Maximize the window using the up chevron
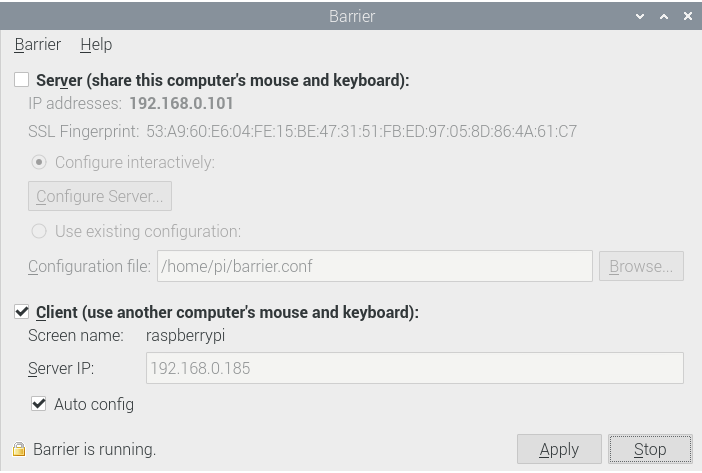This screenshot has width=702, height=473. [664, 17]
